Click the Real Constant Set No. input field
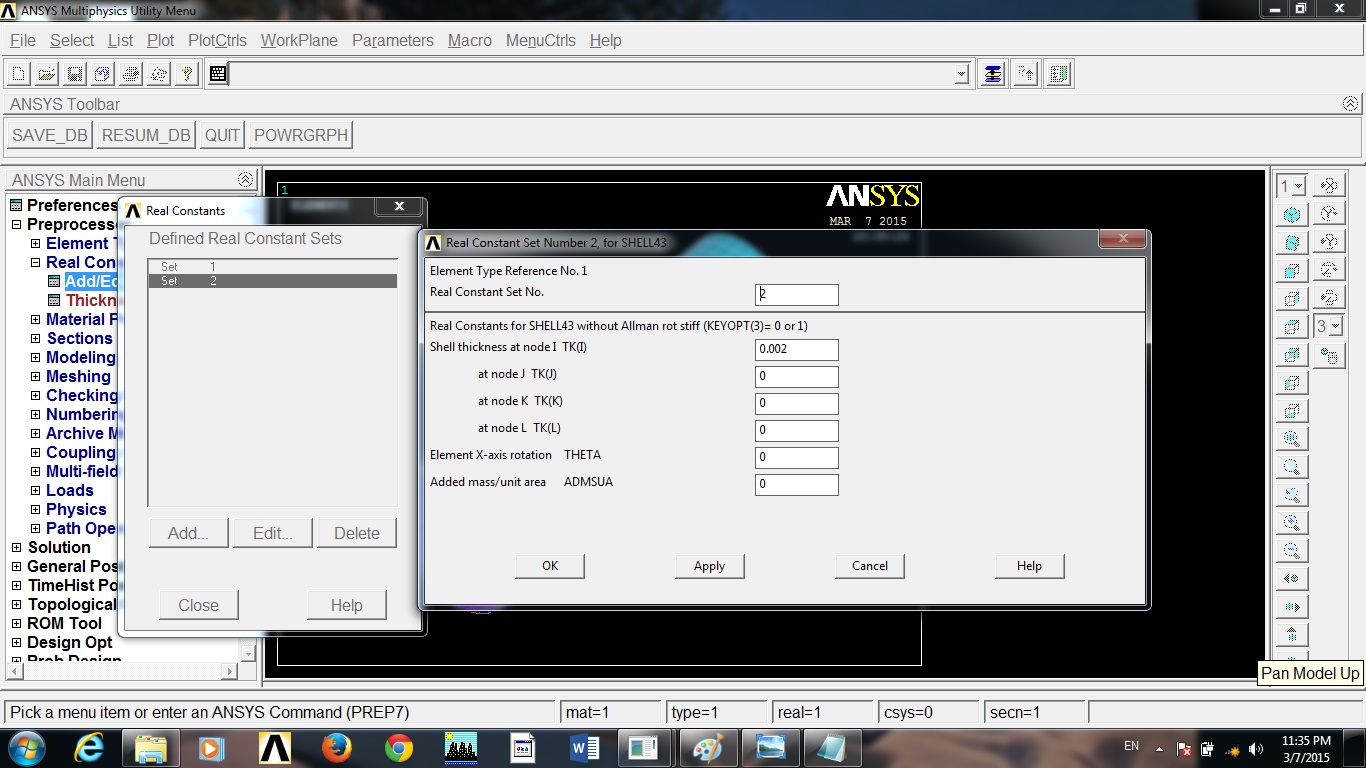Image resolution: width=1366 pixels, height=768 pixels. 797,295
